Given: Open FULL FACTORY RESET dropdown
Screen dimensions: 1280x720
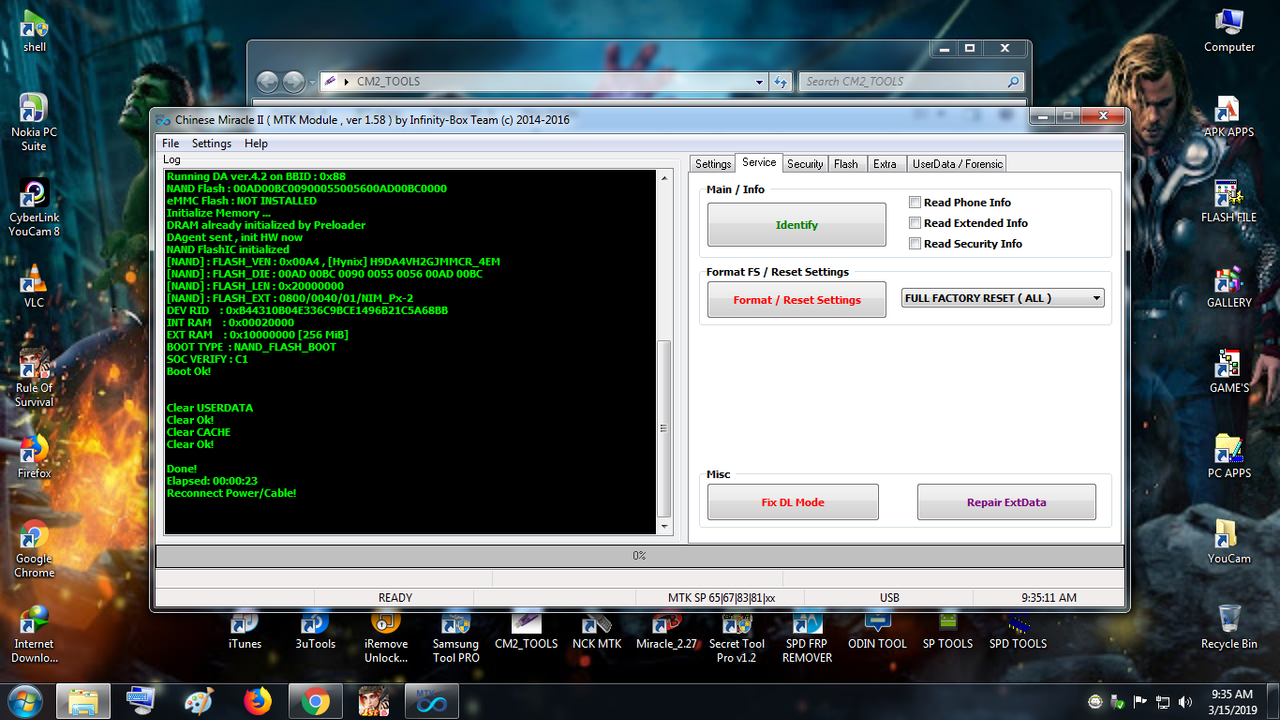Looking at the screenshot, I should [x=1003, y=298].
